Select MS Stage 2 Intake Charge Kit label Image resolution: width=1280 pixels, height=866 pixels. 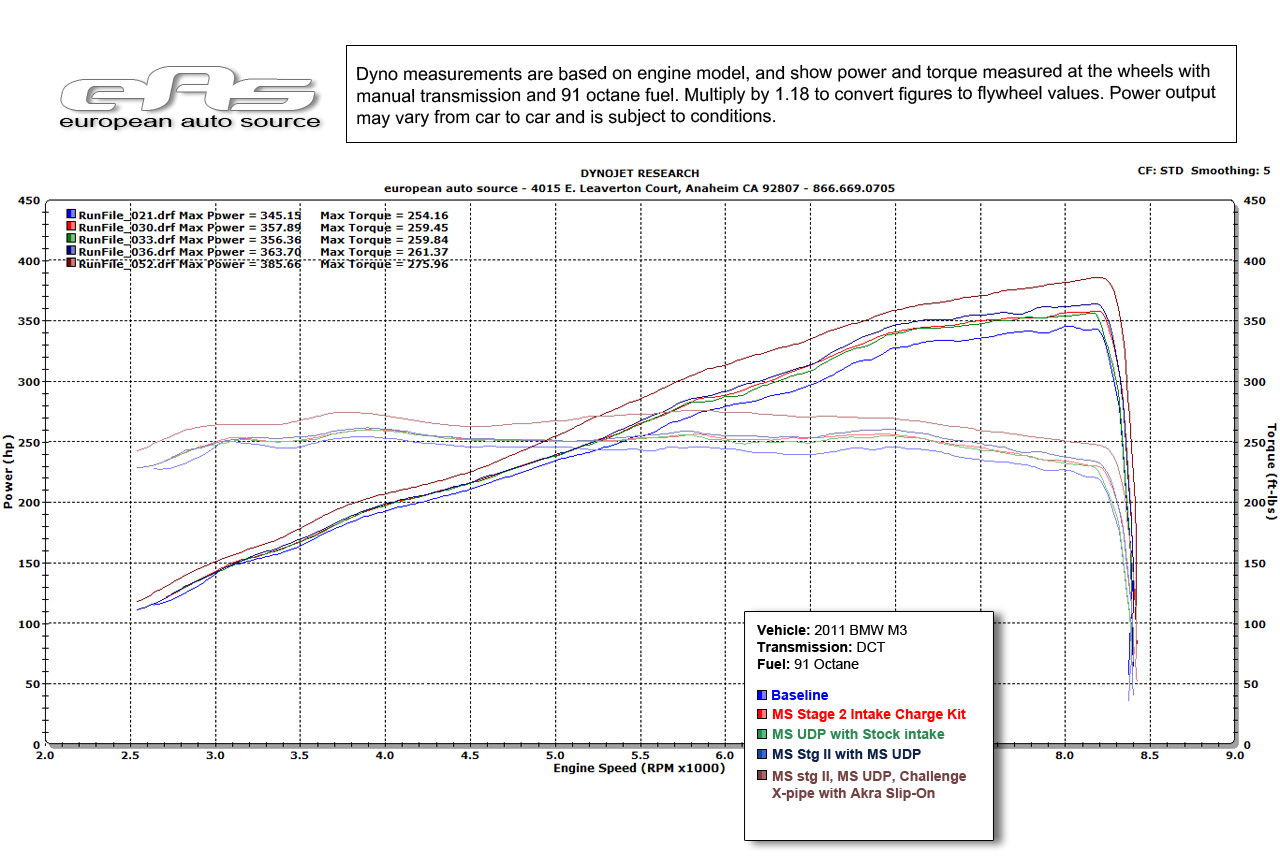868,714
